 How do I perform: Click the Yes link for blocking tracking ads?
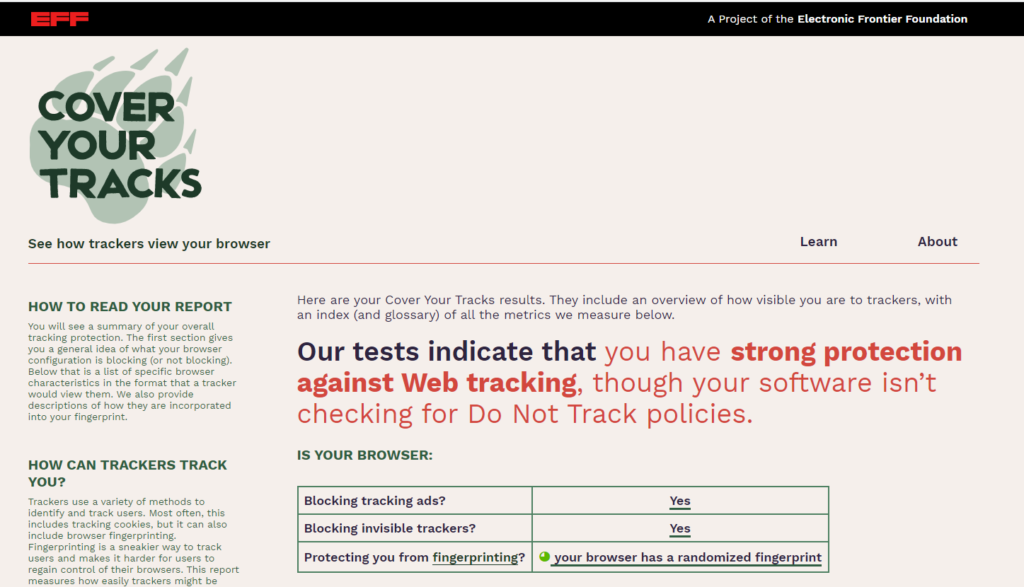680,501
